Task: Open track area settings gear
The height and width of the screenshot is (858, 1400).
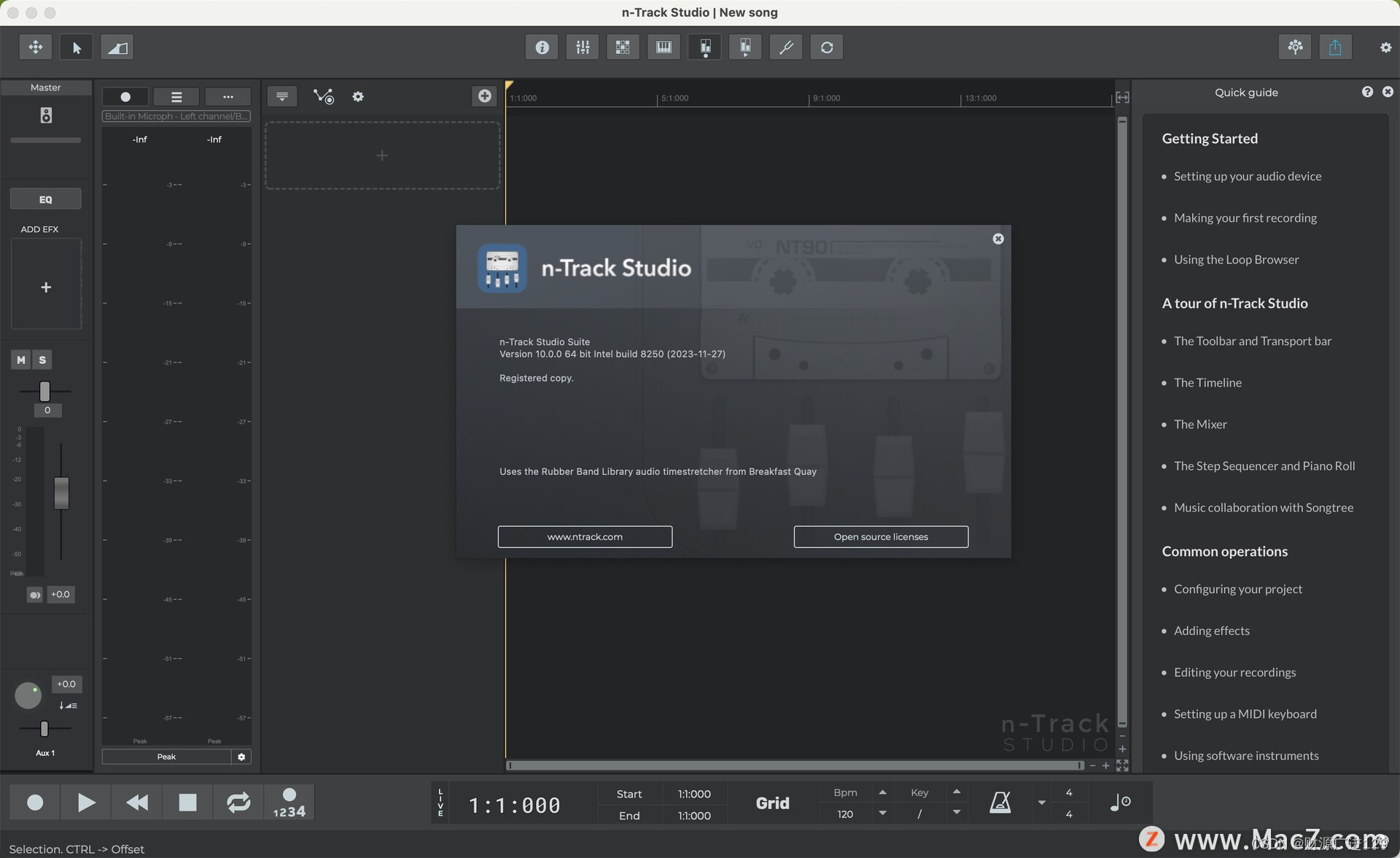Action: (358, 96)
